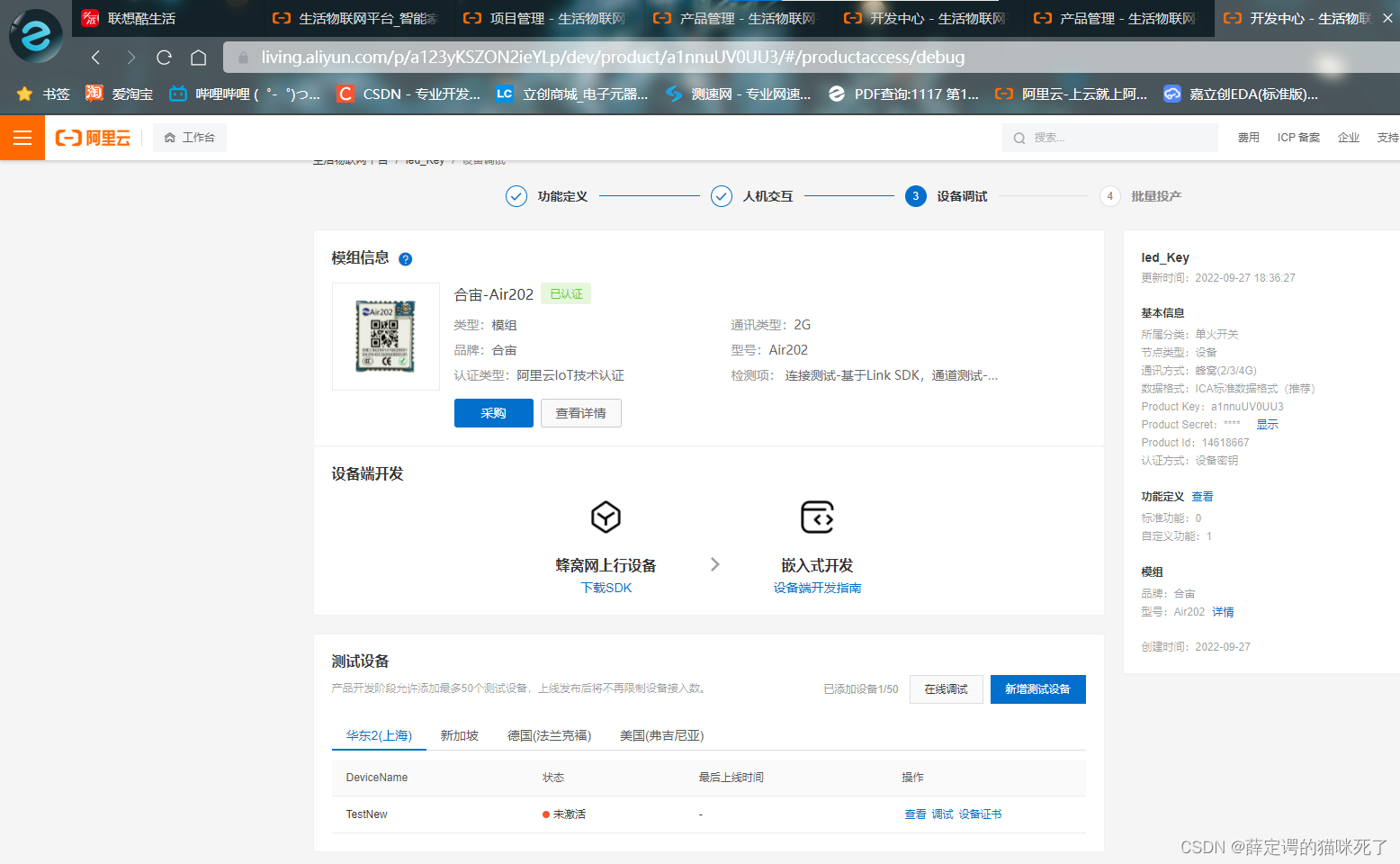Switch to 联想酷生活 browser tab
The height and width of the screenshot is (864, 1400).
point(166,18)
